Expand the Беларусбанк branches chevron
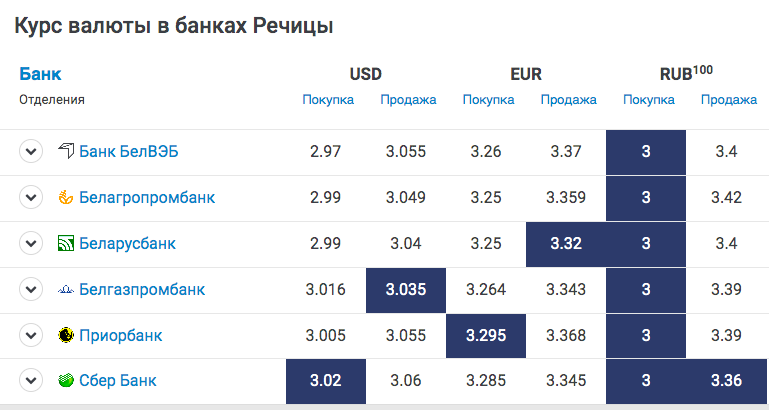Viewport: 769px width, 410px height. (31, 243)
